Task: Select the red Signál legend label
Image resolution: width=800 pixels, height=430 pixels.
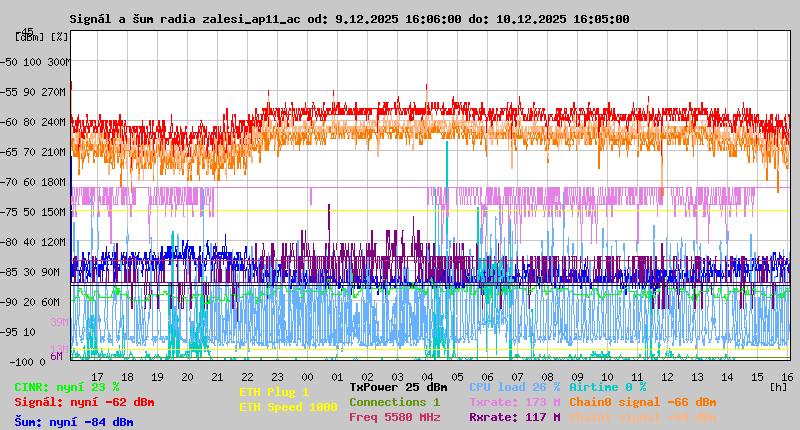Action: (84, 402)
